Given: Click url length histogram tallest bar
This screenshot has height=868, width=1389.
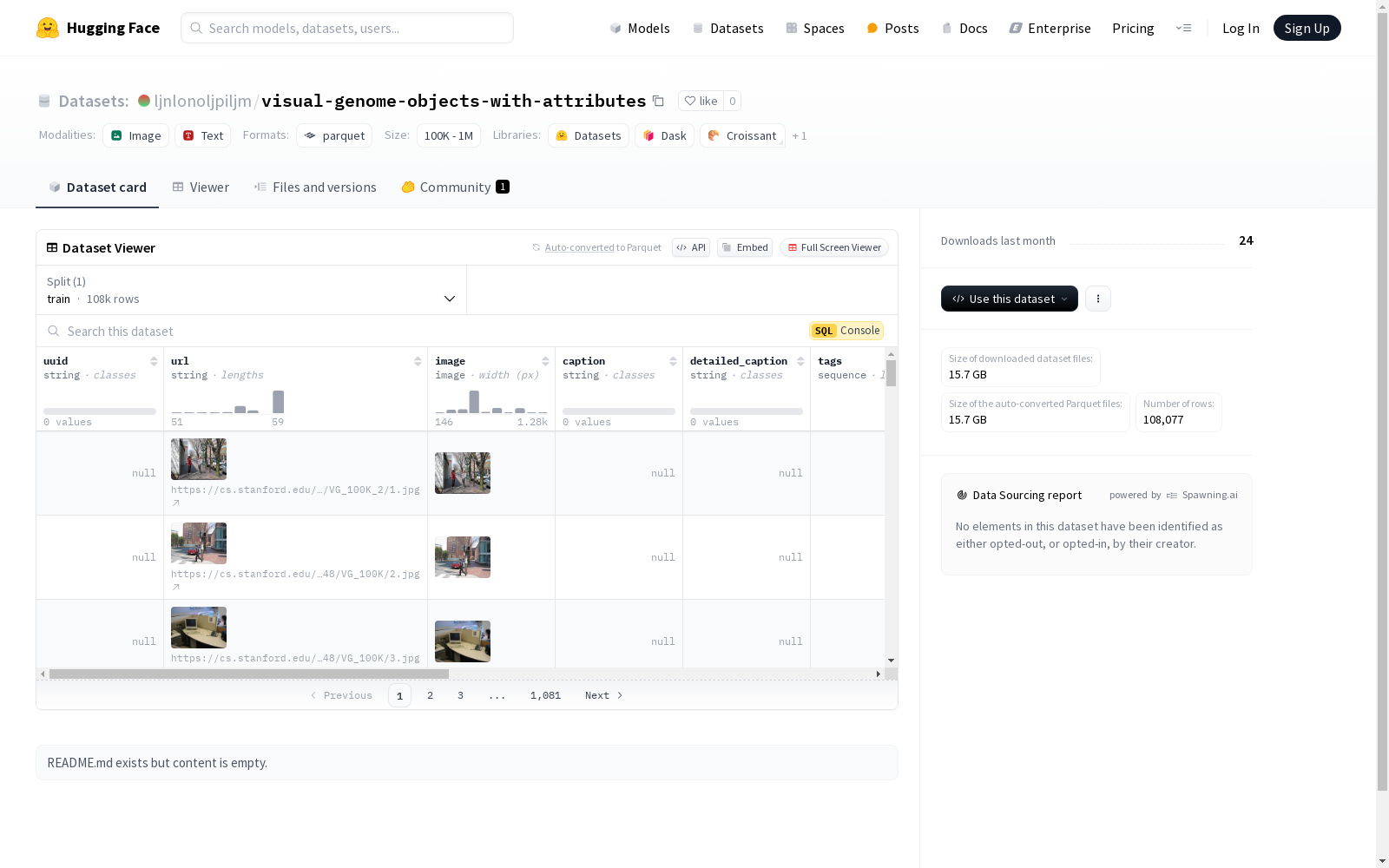Looking at the screenshot, I should pyautogui.click(x=278, y=402).
